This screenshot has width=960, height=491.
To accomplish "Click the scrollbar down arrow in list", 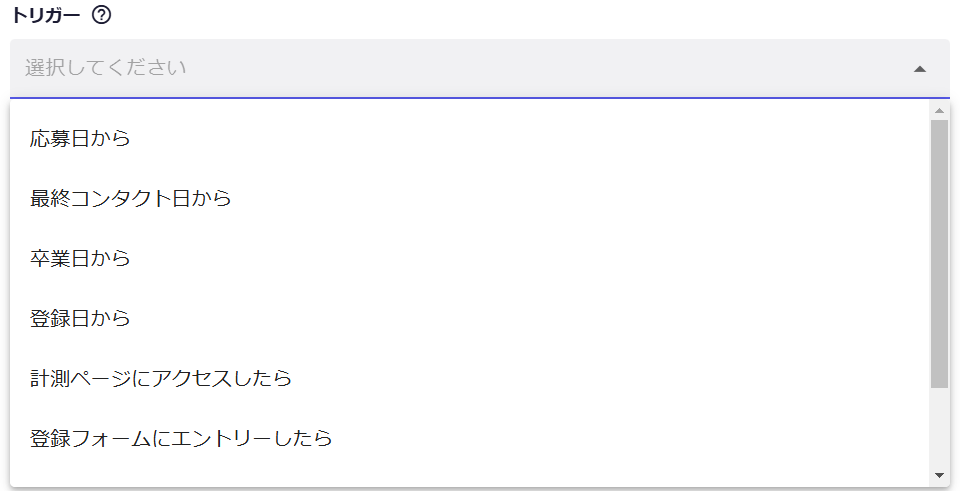I will [x=939, y=474].
